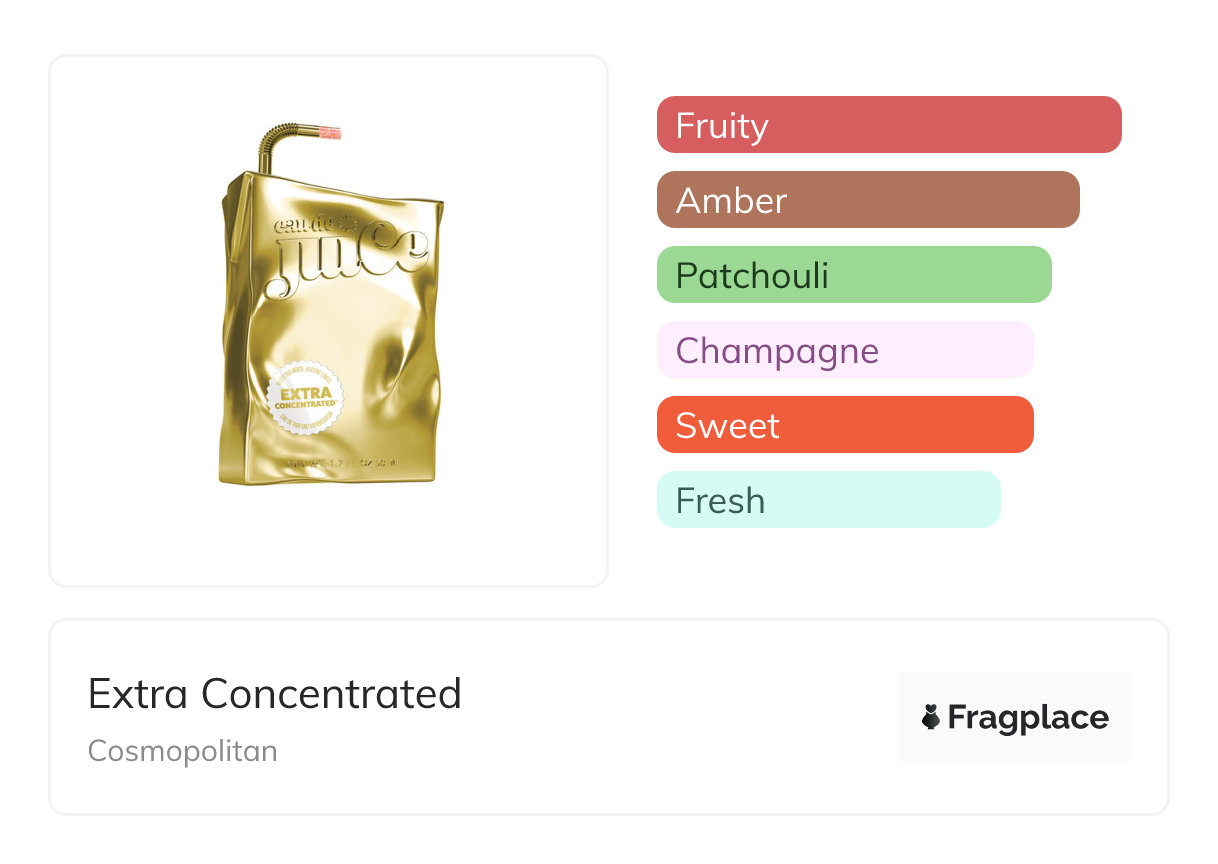Viewport: 1218px width, 864px height.
Task: Choose the mint Fresh accord bar
Action: (828, 500)
